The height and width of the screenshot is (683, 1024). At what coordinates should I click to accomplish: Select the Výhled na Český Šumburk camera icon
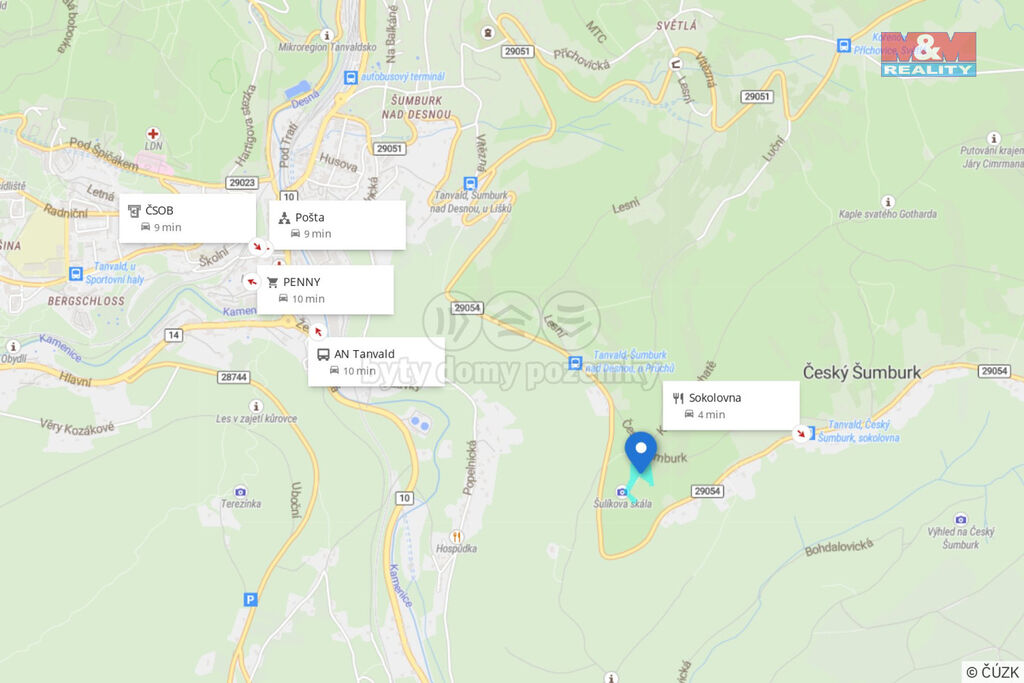961,520
